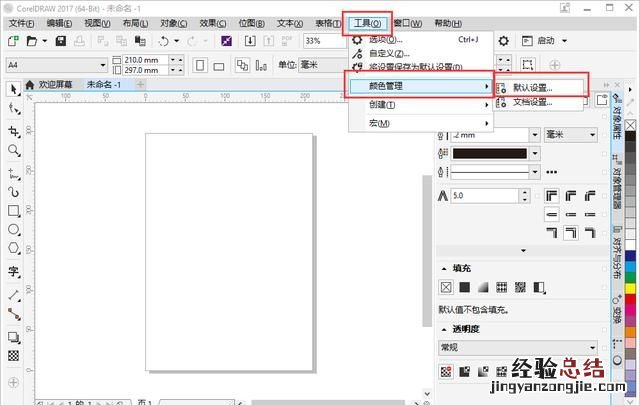The width and height of the screenshot is (640, 405).
Task: Open the 对象管理器 docker tab
Action: pyautogui.click(x=617, y=182)
